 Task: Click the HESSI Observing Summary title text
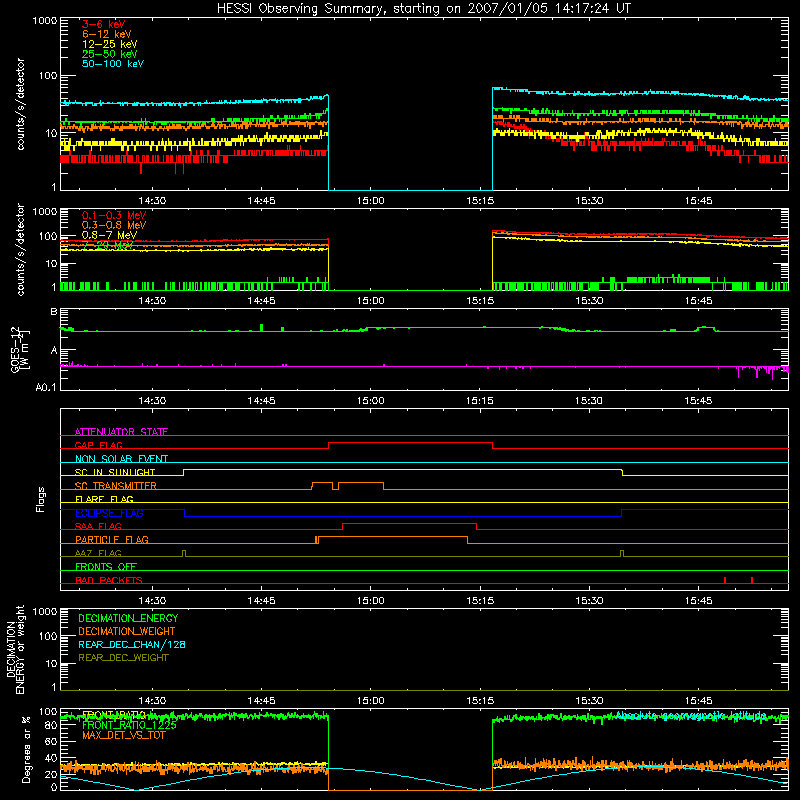tap(424, 9)
